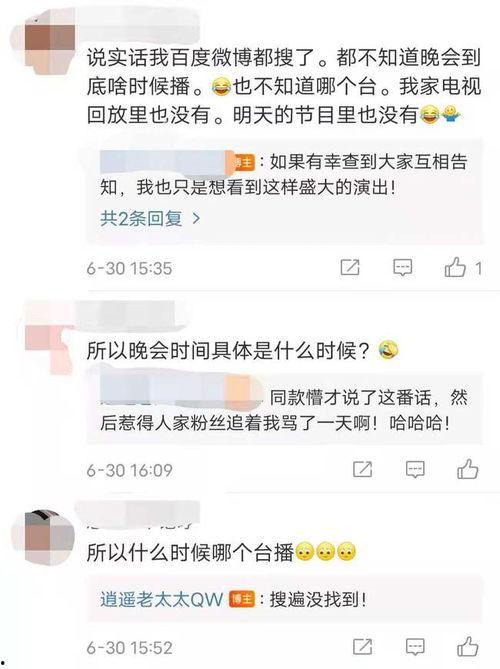Forward the 6-30 15:52 comment
500x669 pixels.
point(362,646)
